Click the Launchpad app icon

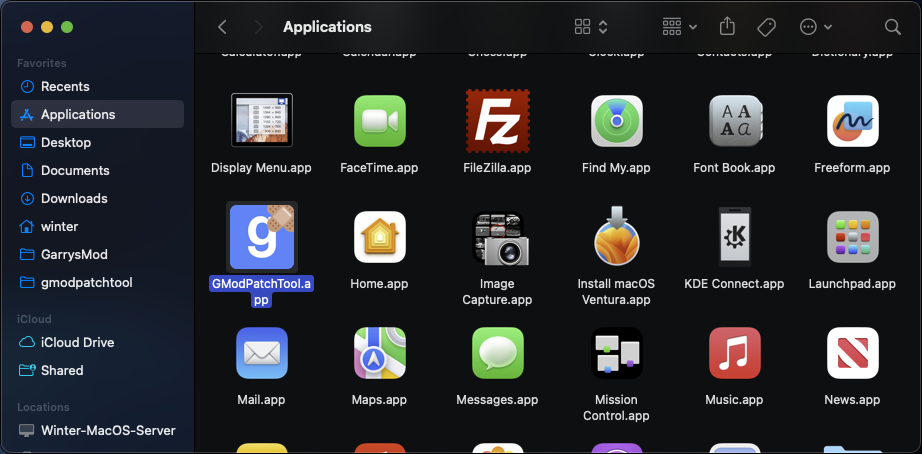[x=852, y=237]
